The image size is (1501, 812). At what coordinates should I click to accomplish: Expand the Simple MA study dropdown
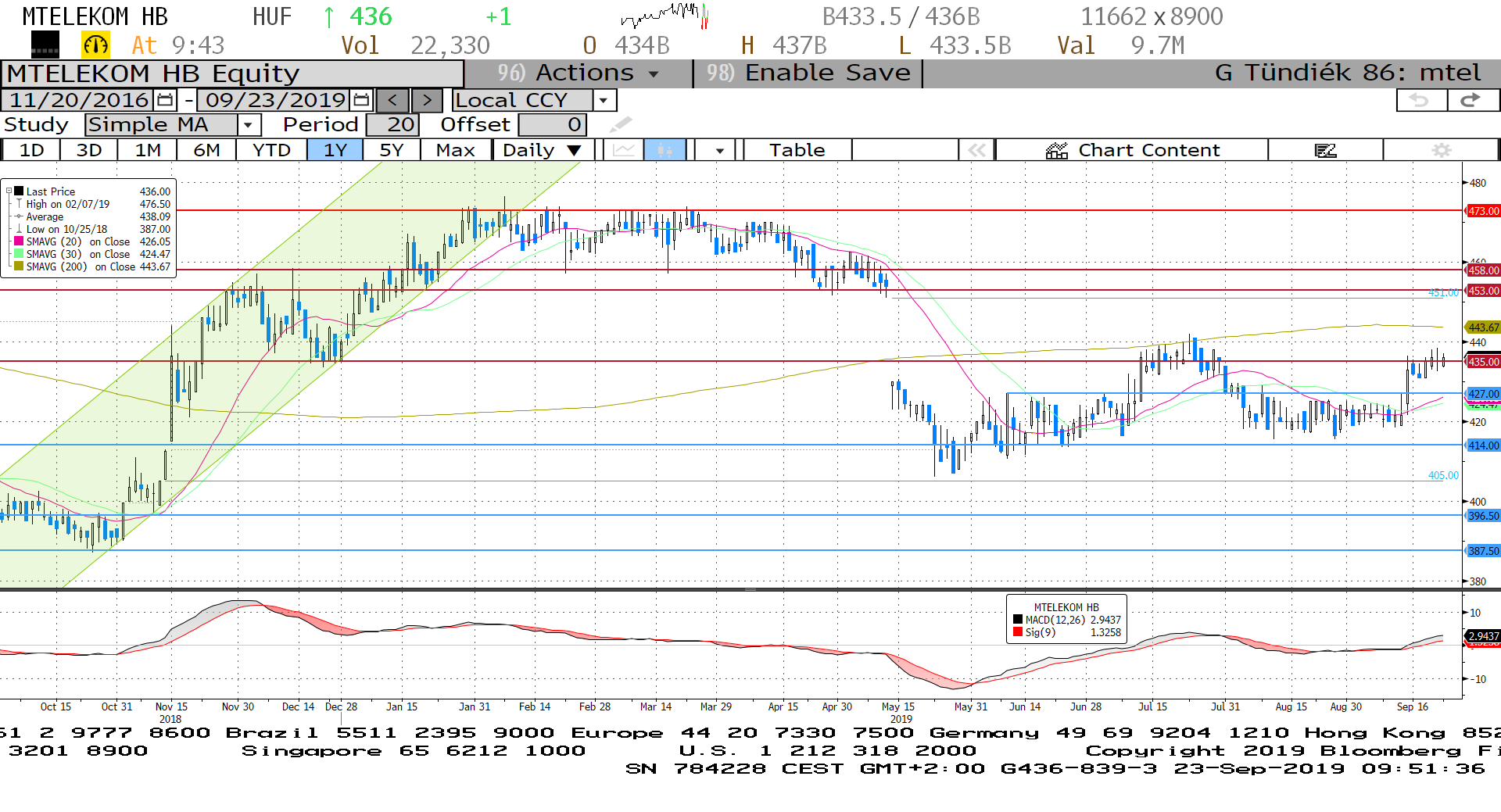(x=249, y=125)
